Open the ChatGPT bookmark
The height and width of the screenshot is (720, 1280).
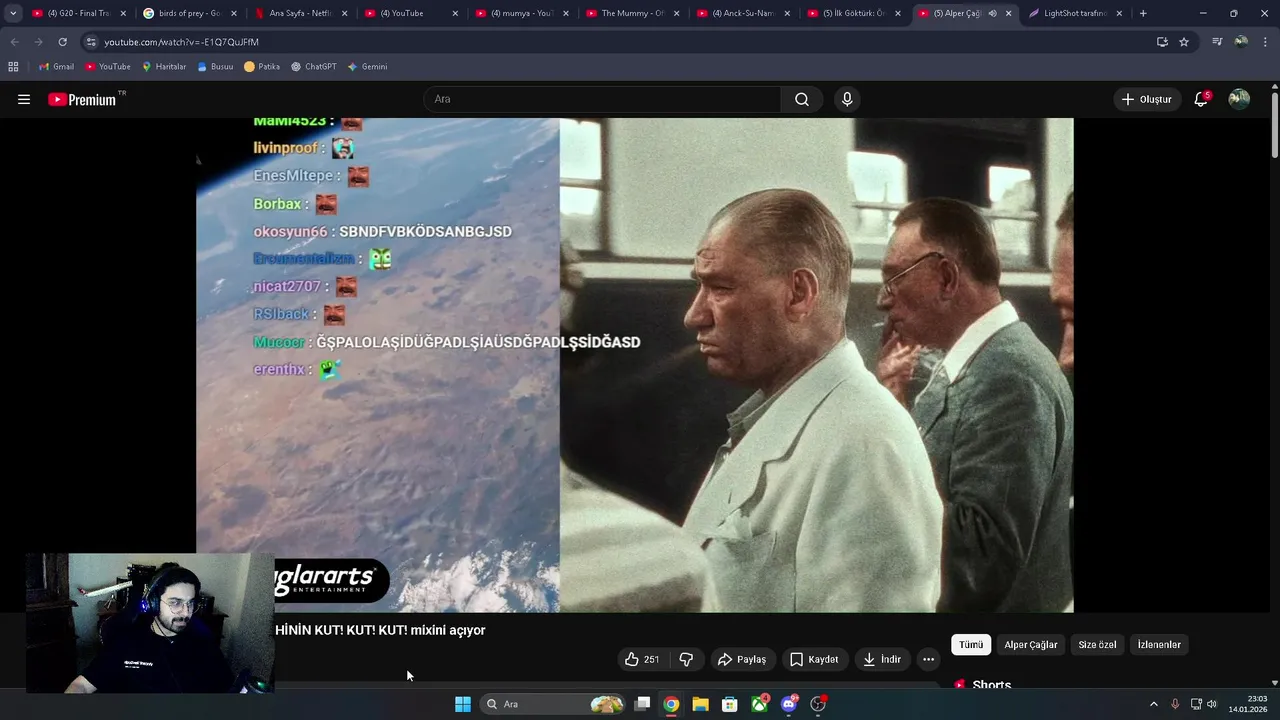[314, 67]
